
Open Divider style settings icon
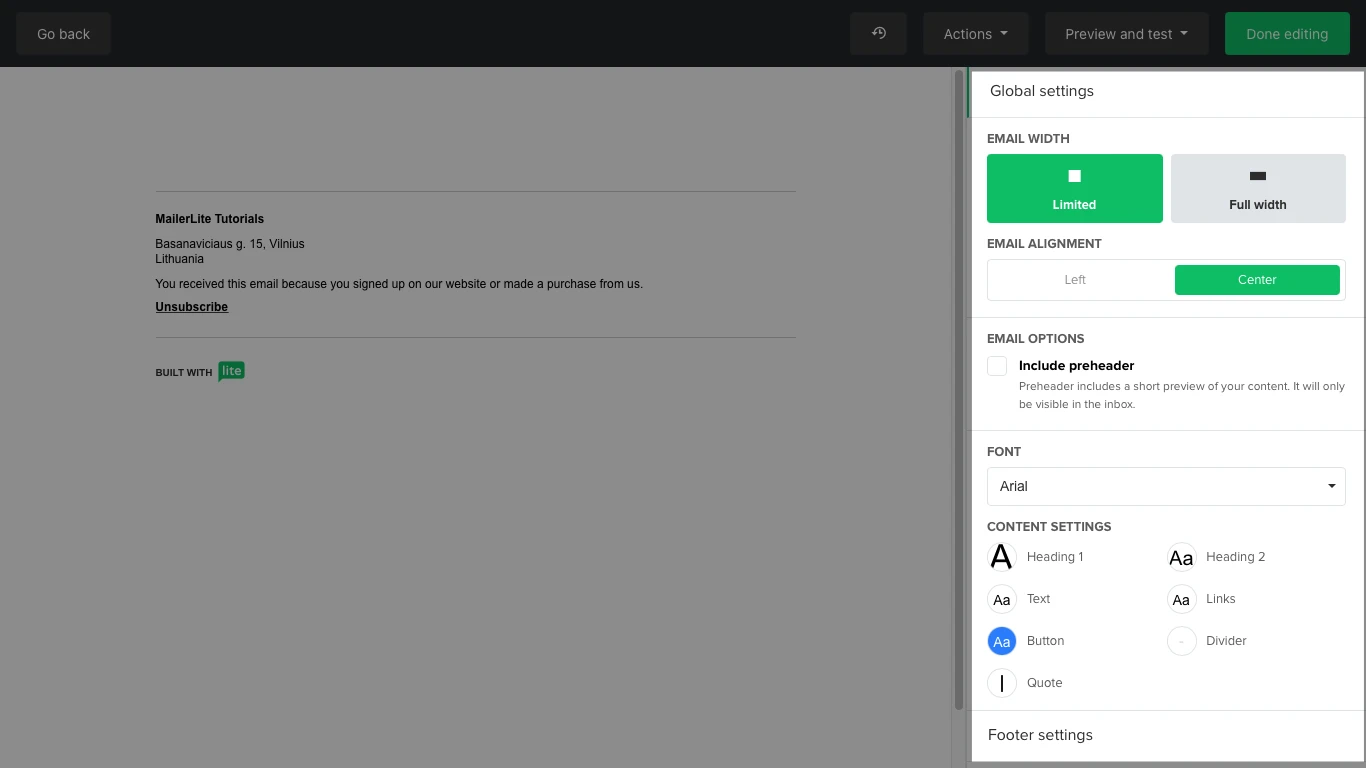[x=1181, y=641]
